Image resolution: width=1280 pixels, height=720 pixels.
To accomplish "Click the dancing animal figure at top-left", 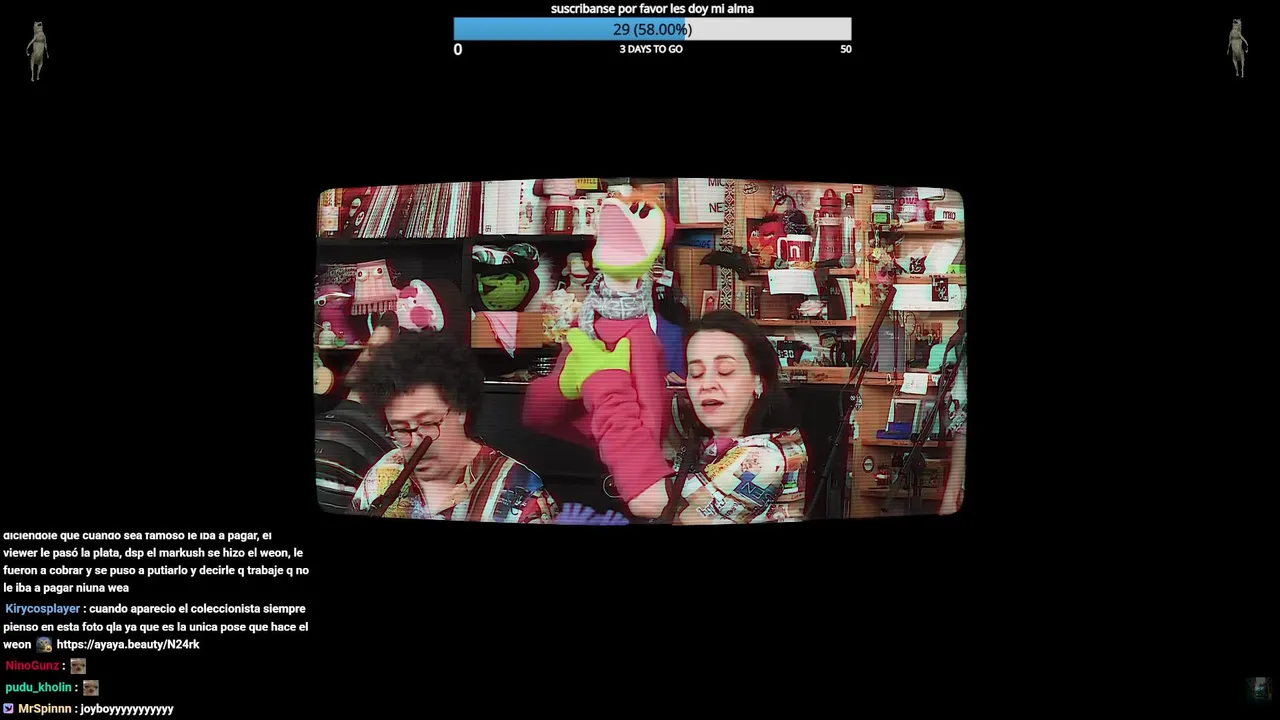I will tap(38, 50).
